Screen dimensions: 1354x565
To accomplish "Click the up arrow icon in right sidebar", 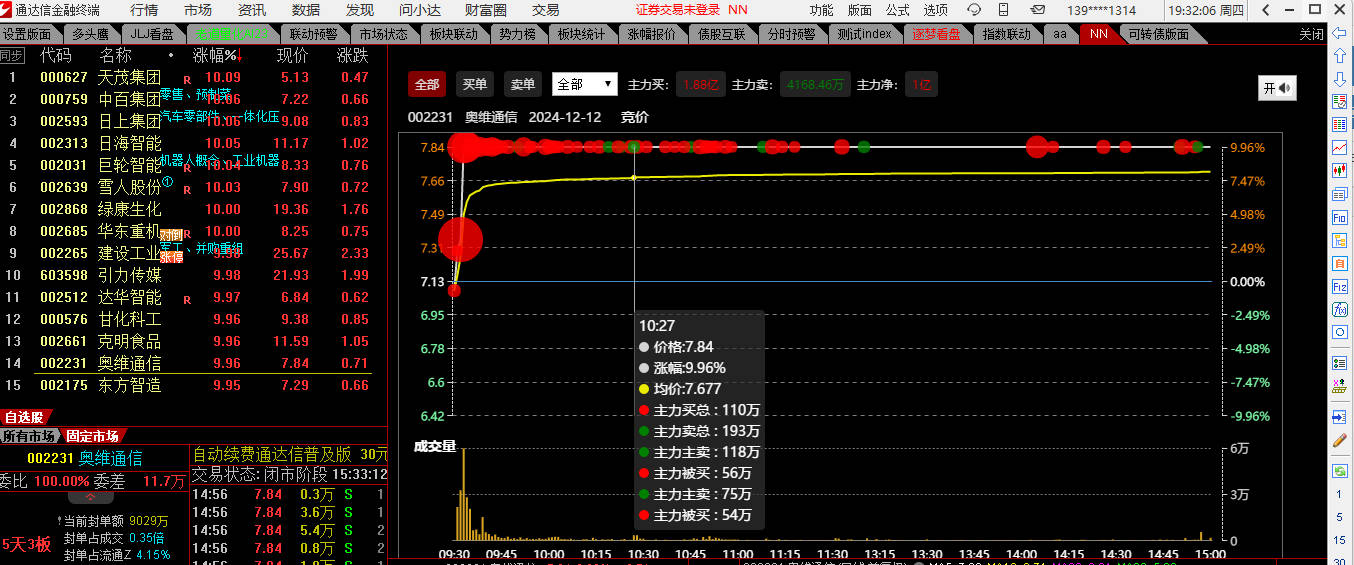I will tap(1339, 55).
